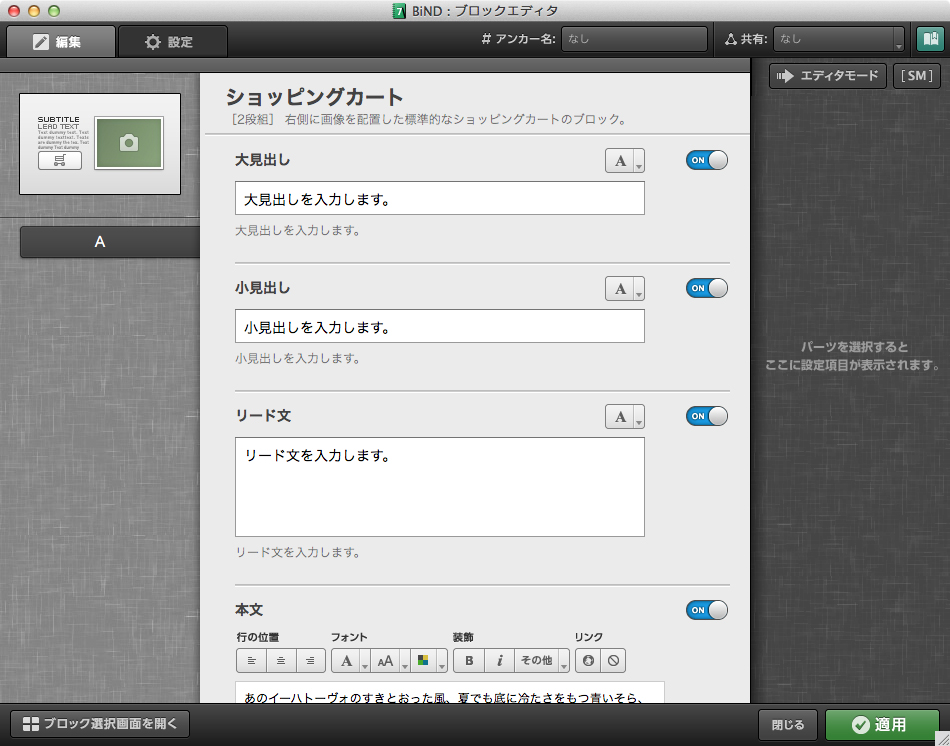
Task: Click the 閉じる close button
Action: pyautogui.click(x=788, y=725)
